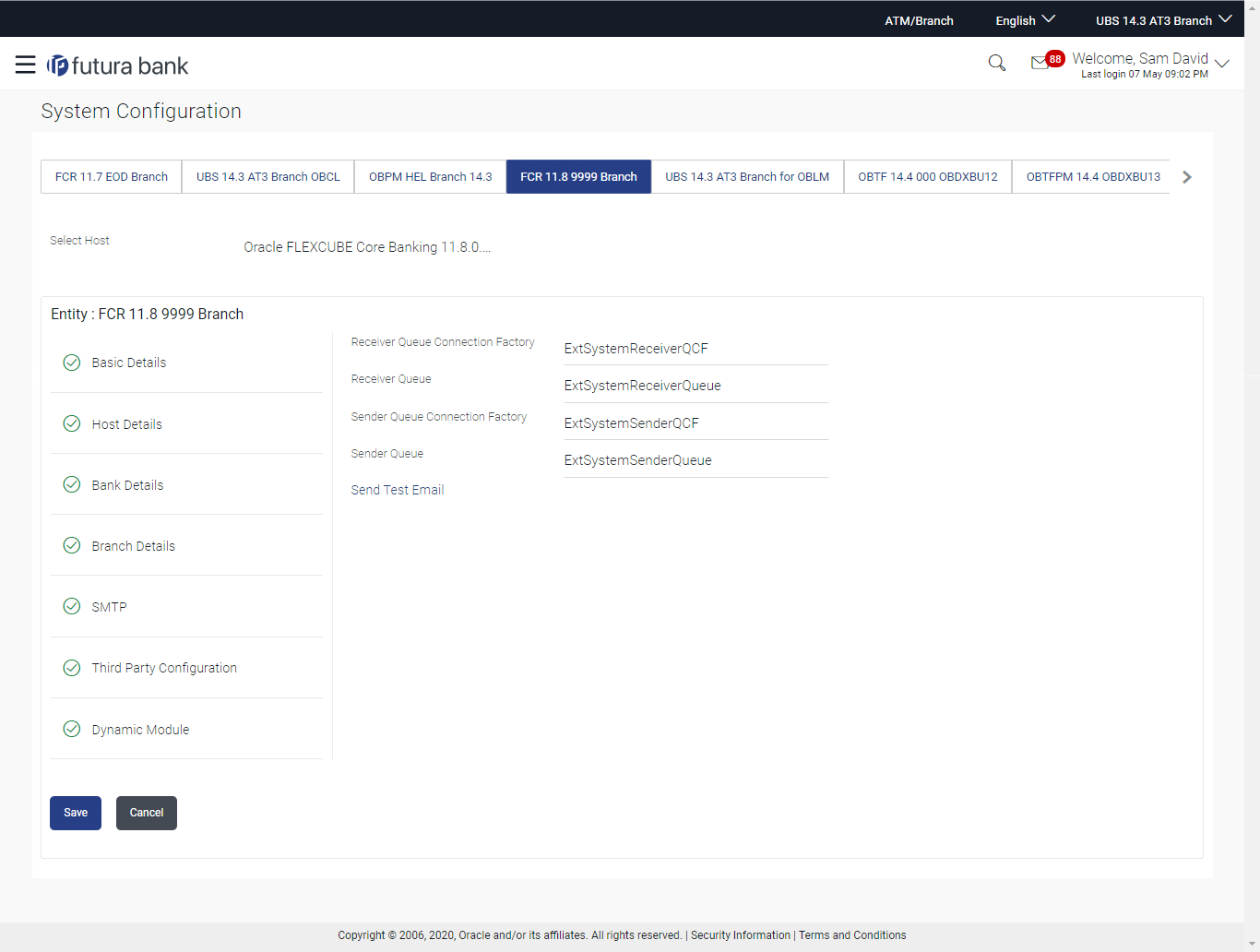Open the ATM/Branch link

coord(919,20)
